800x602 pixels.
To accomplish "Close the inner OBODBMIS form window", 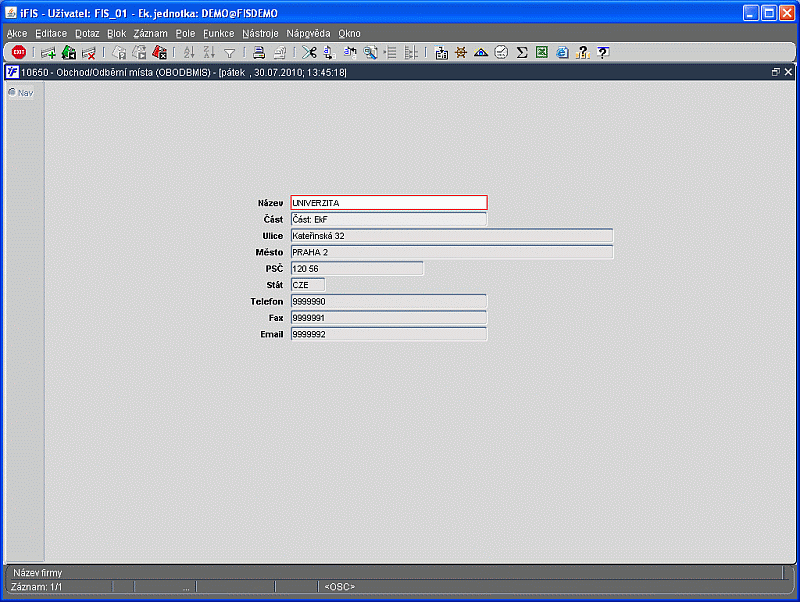I will coord(788,72).
